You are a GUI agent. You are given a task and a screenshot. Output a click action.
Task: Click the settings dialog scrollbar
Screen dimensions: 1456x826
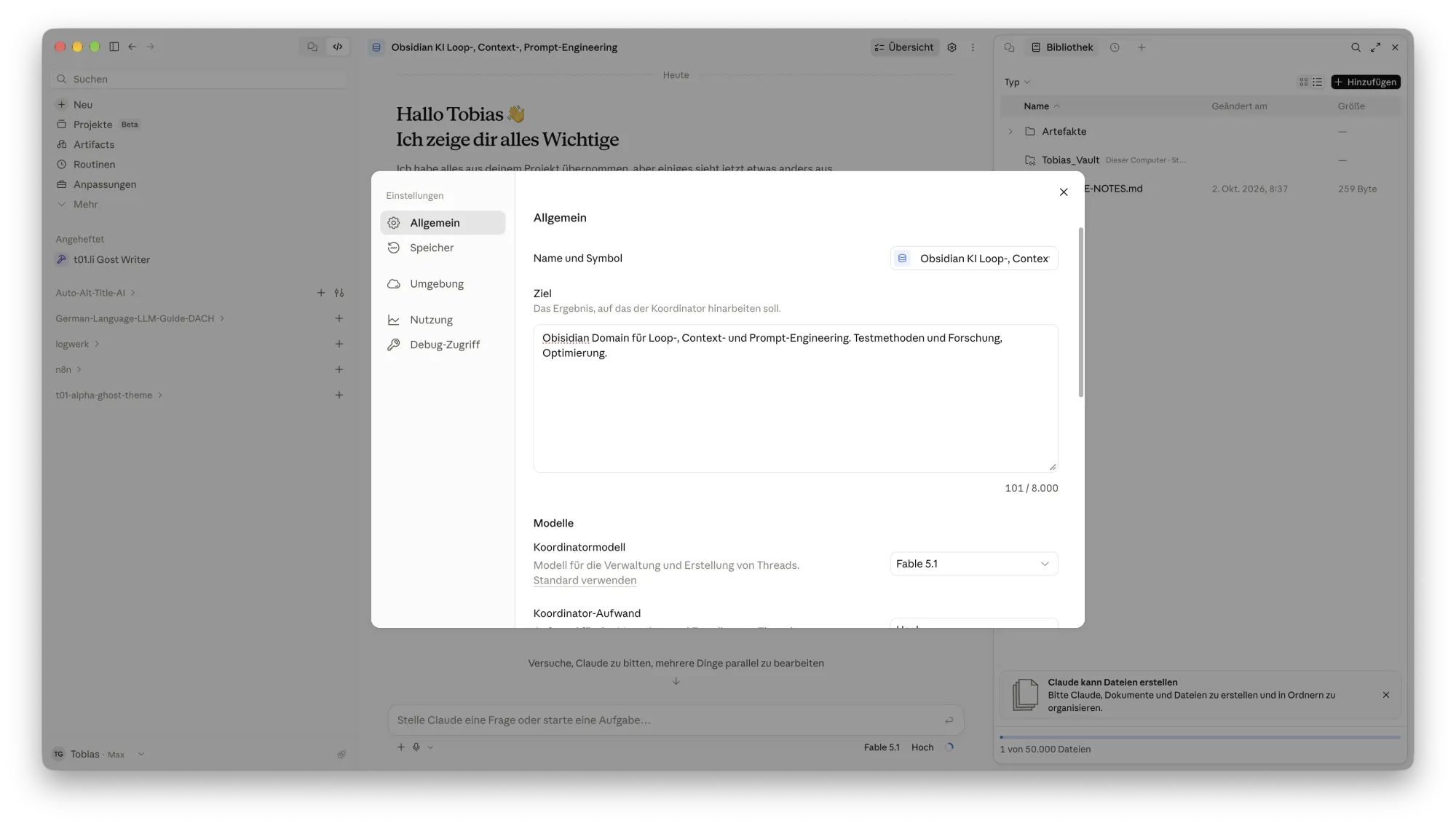[1080, 312]
